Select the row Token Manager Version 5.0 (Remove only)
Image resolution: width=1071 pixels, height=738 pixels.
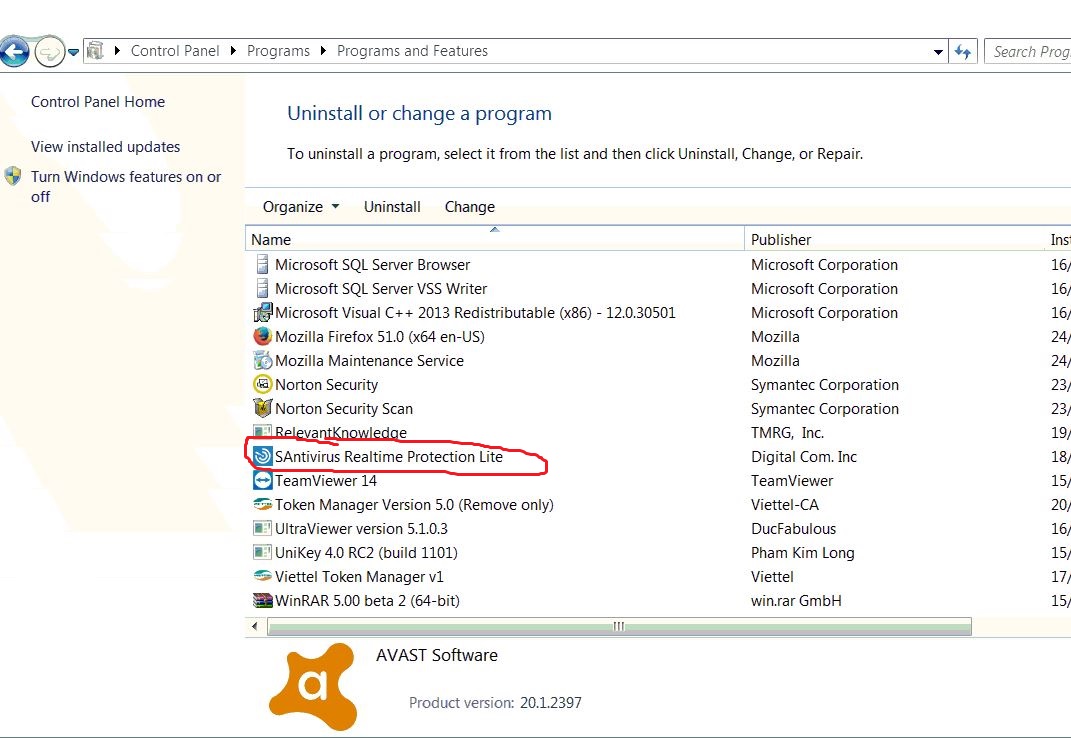click(x=658, y=504)
